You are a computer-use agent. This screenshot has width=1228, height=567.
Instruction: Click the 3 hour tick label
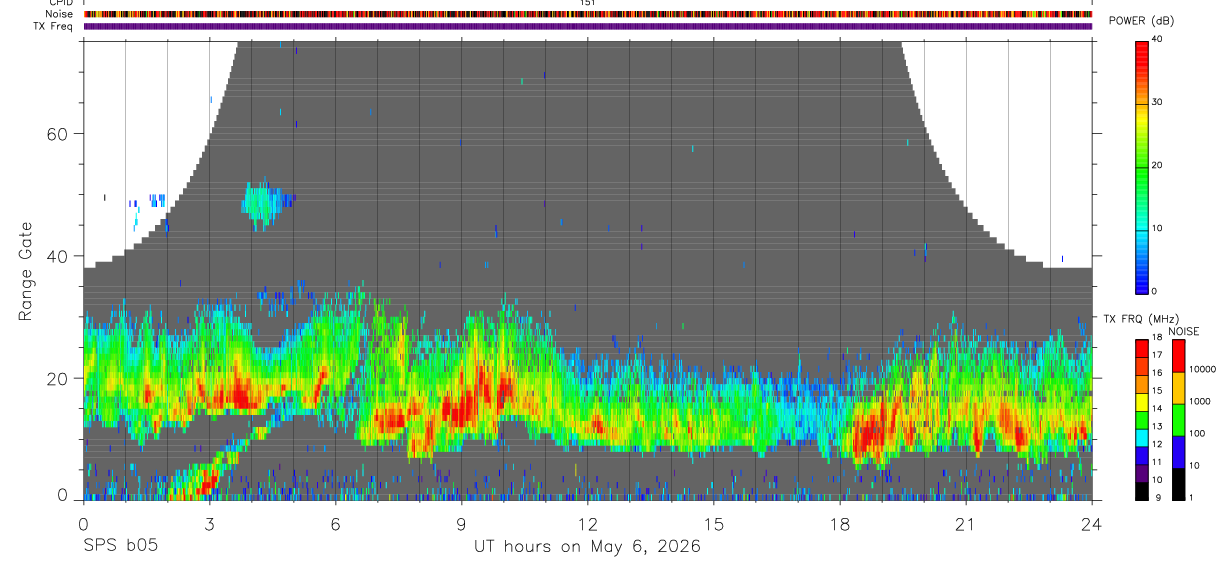pyautogui.click(x=209, y=524)
